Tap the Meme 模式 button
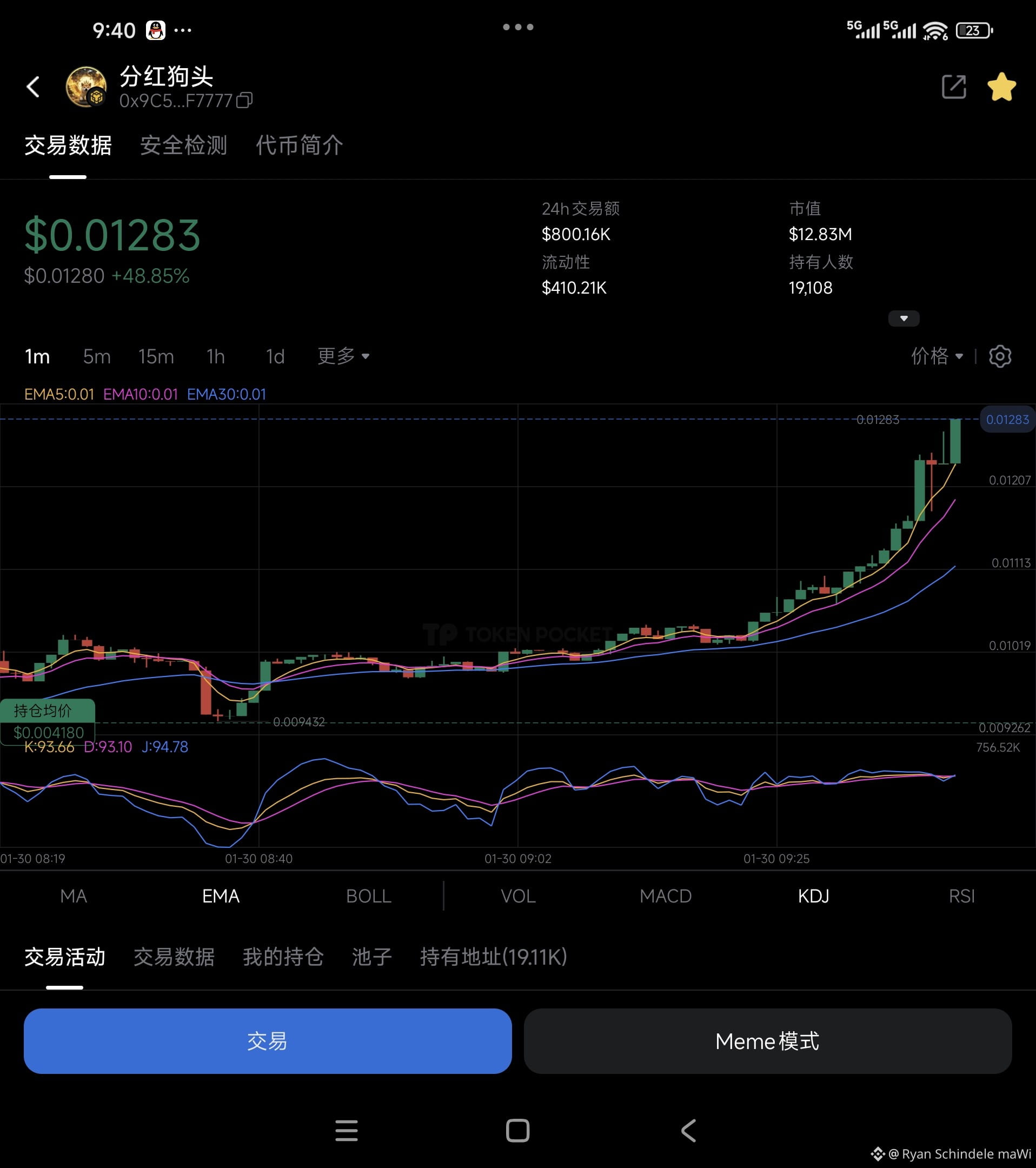This screenshot has height=1168, width=1036. [x=767, y=1041]
